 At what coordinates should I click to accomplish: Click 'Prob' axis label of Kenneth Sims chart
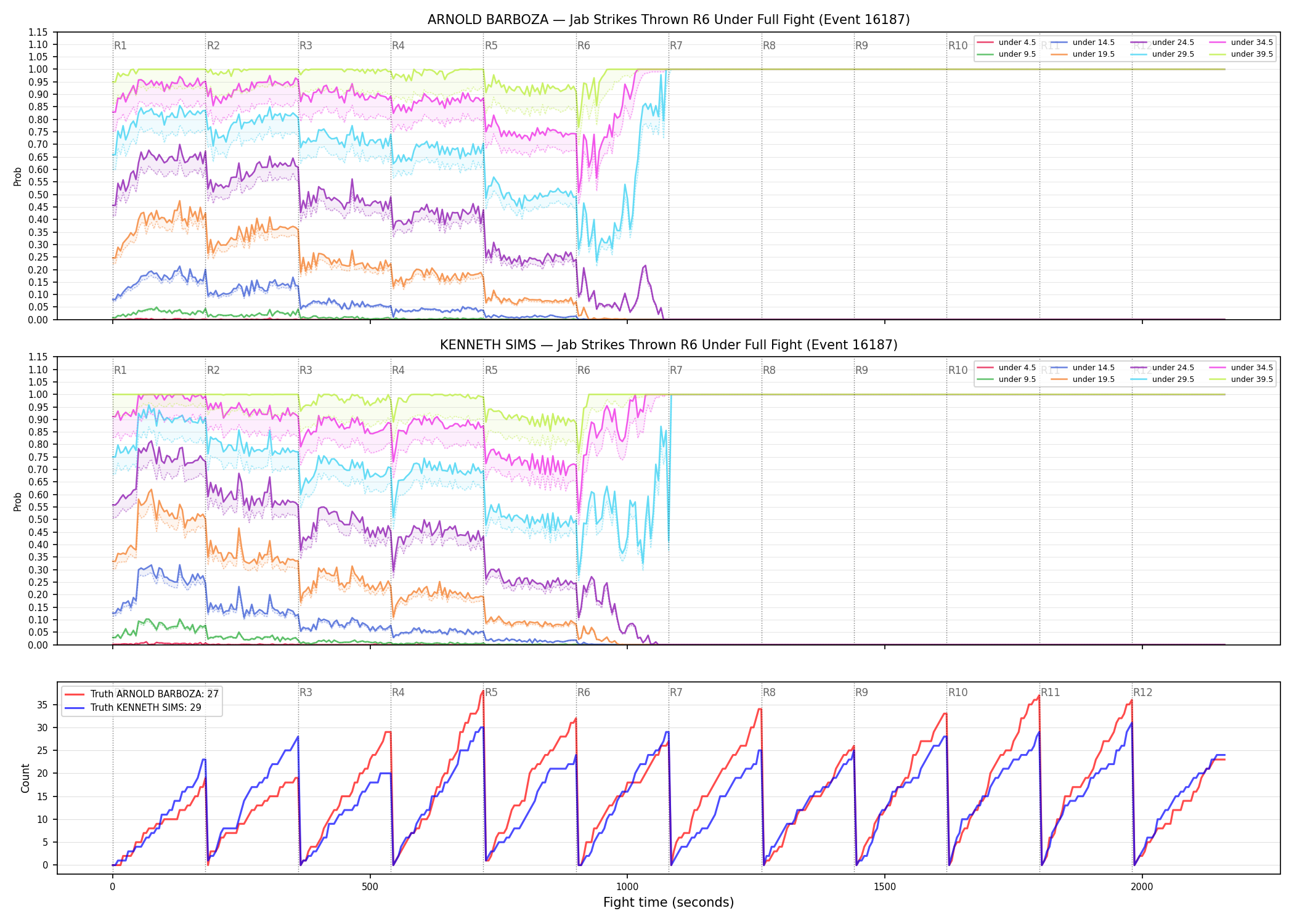click(18, 501)
